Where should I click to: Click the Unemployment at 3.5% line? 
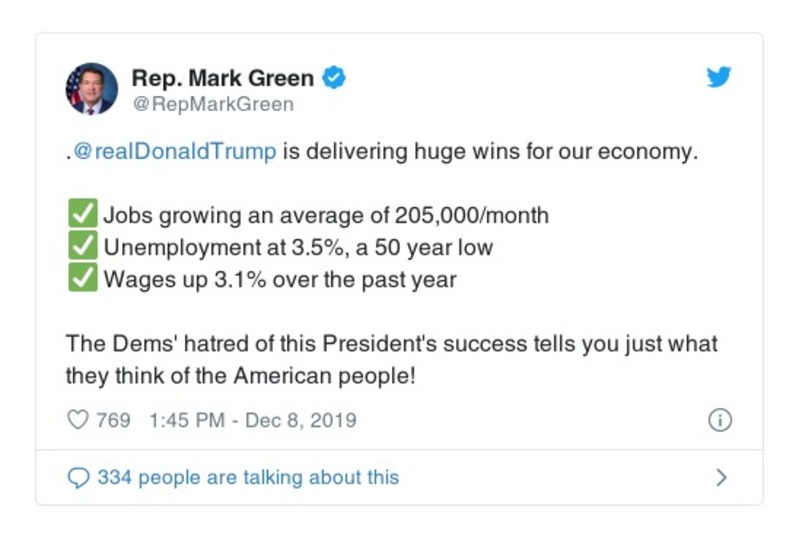point(298,246)
